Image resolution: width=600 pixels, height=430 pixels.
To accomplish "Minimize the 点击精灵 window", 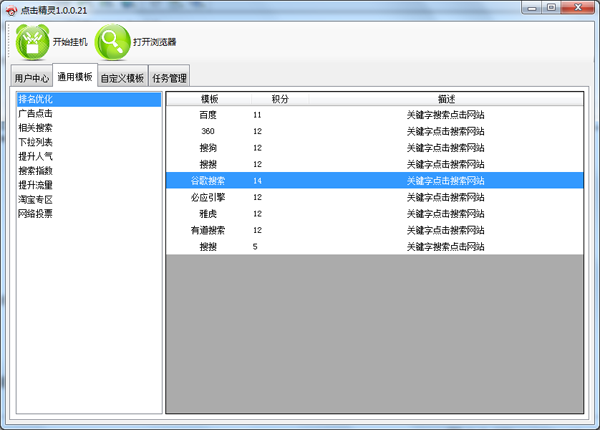I will (532, 8).
